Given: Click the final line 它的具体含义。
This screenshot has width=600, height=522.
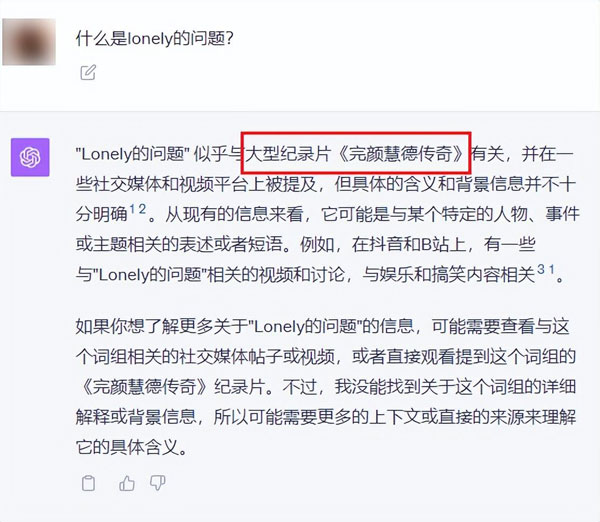Looking at the screenshot, I should click(x=131, y=447).
